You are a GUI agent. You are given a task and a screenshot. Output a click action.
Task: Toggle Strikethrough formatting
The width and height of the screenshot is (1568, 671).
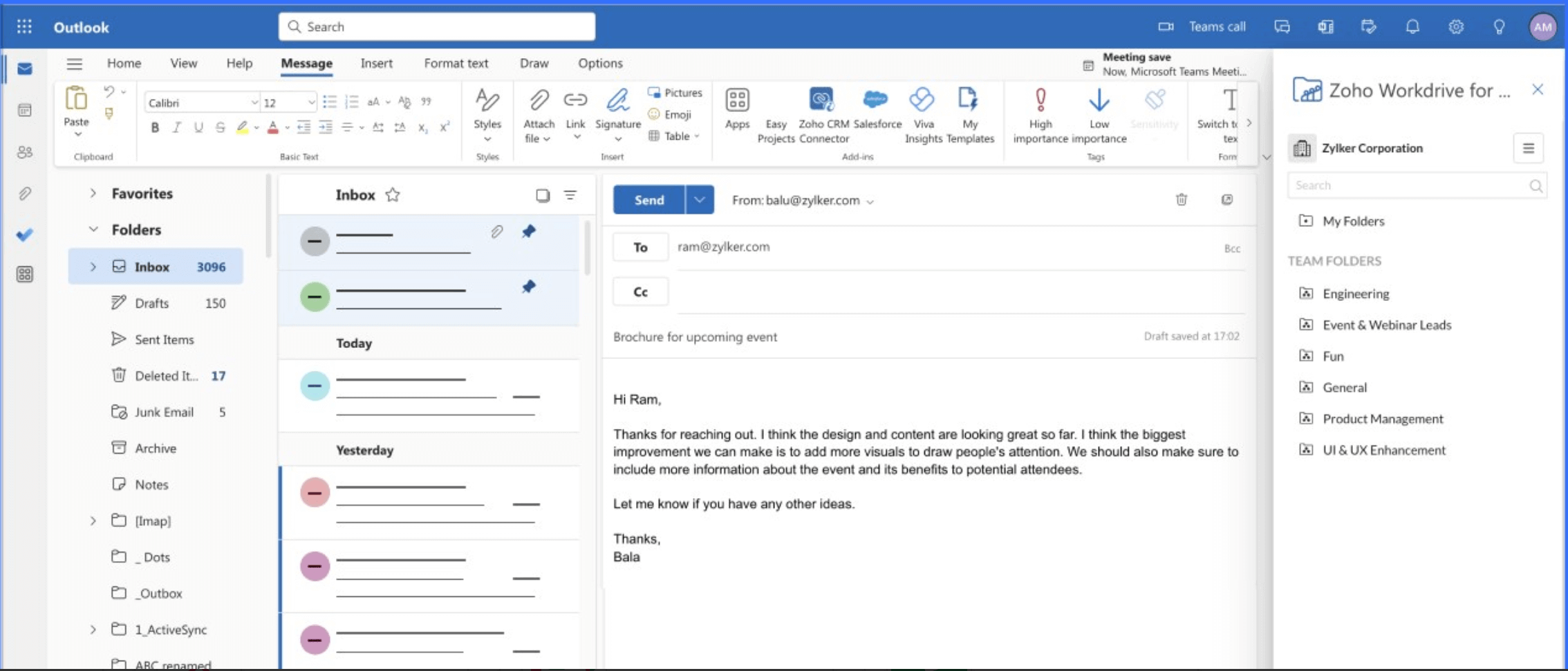220,127
